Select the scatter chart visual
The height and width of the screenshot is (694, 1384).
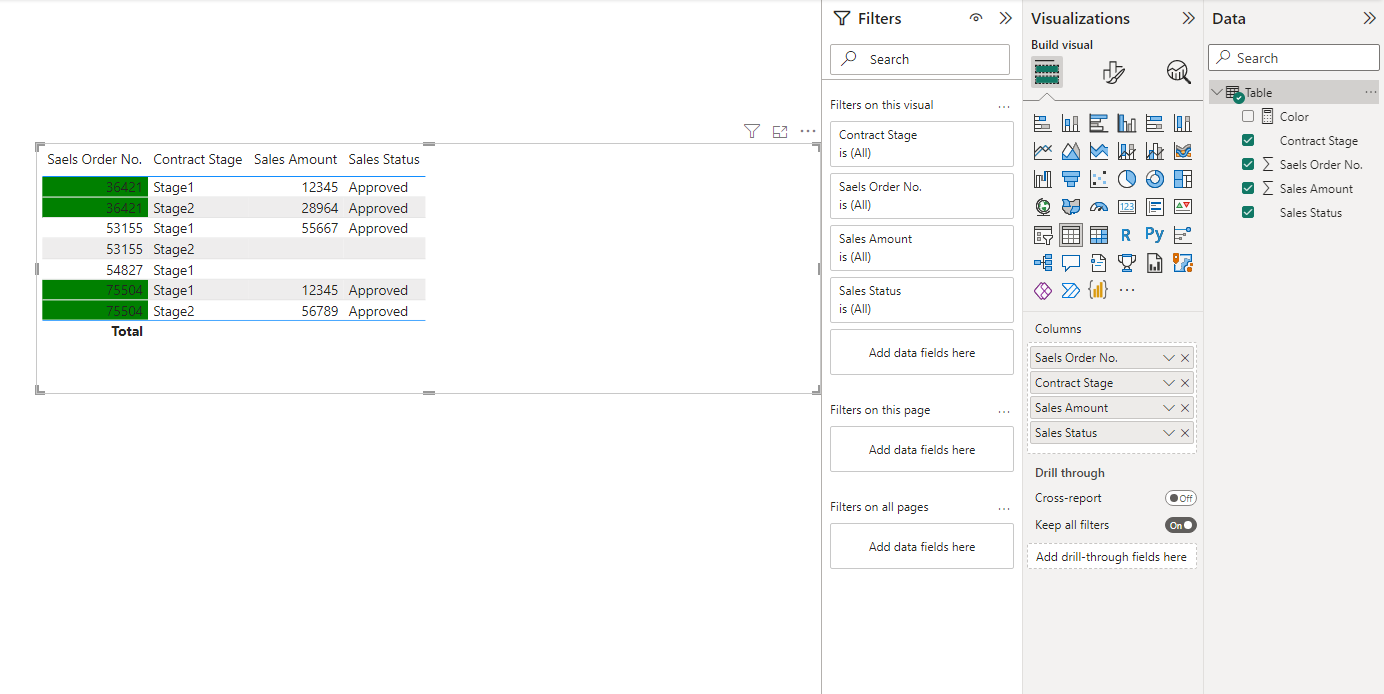tap(1099, 180)
